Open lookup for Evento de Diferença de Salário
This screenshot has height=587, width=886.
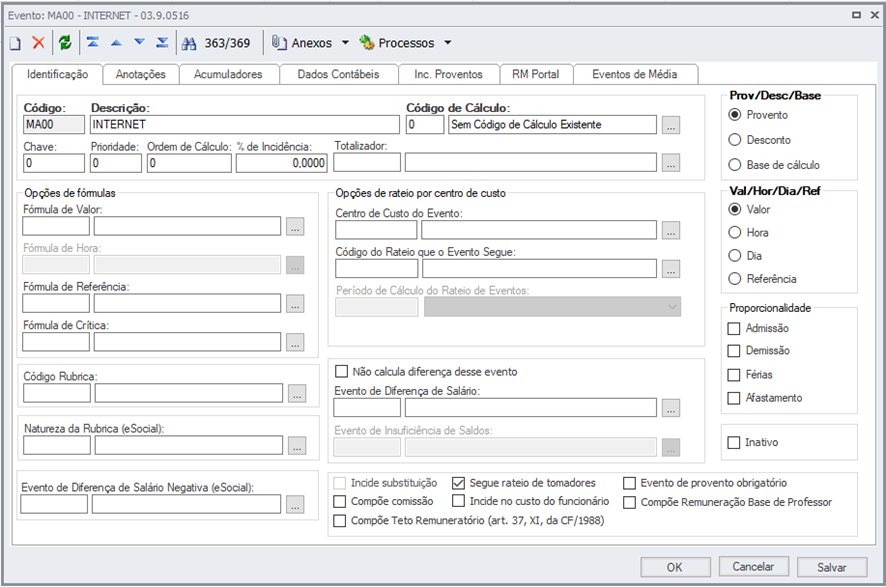click(x=671, y=408)
